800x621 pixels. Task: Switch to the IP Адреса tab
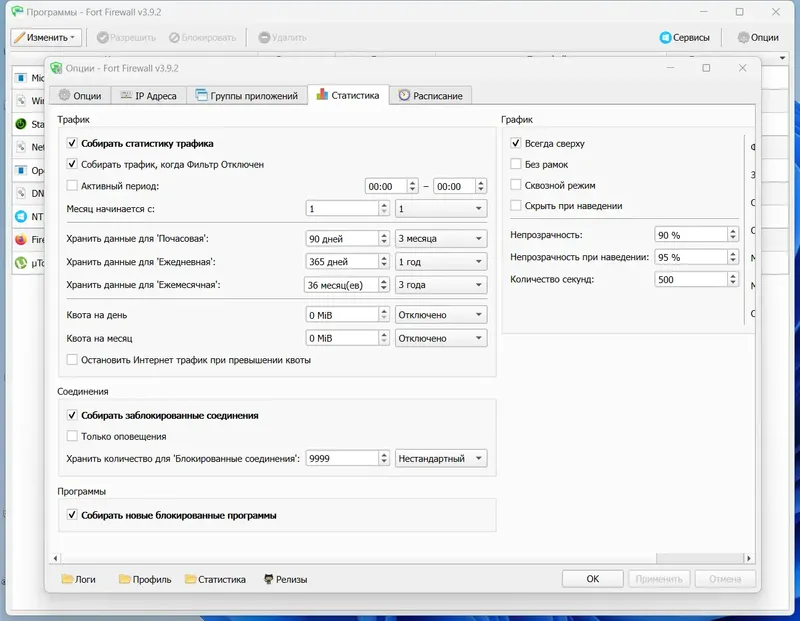148,95
